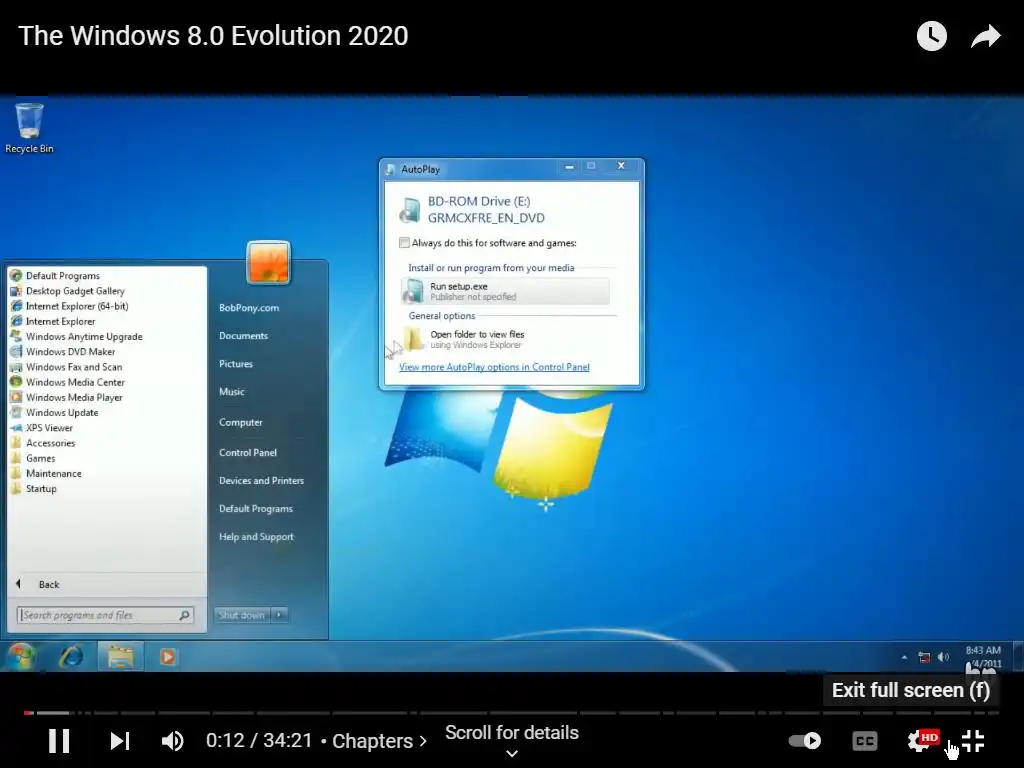Screen dimensions: 1024x768
Task: Open Devices and Printers
Action: 261,481
